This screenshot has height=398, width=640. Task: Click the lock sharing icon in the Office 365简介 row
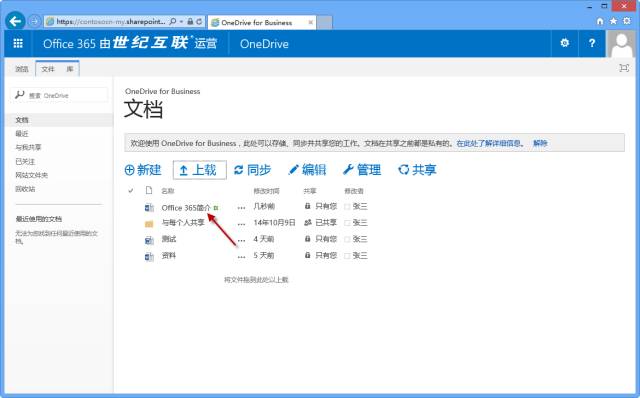click(x=307, y=206)
